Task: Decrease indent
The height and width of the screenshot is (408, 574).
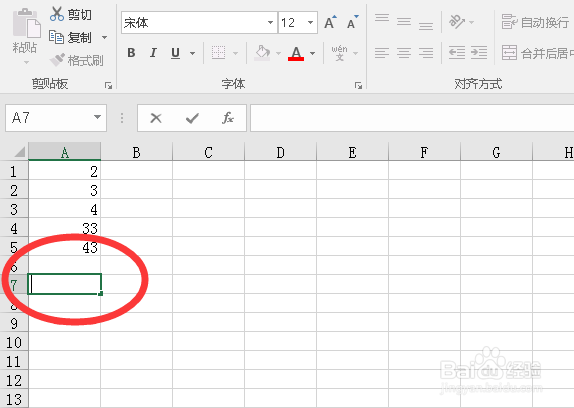Action: (457, 53)
